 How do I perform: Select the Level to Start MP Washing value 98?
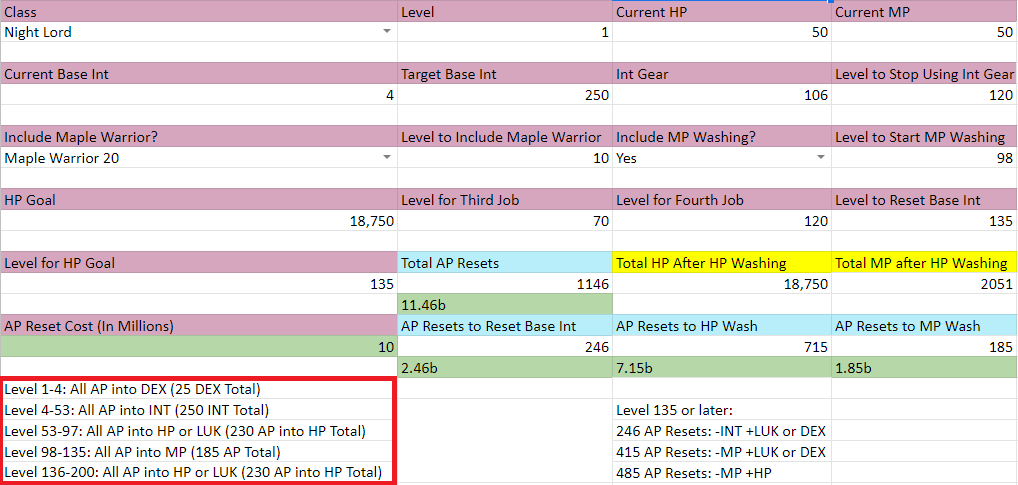[x=924, y=158]
